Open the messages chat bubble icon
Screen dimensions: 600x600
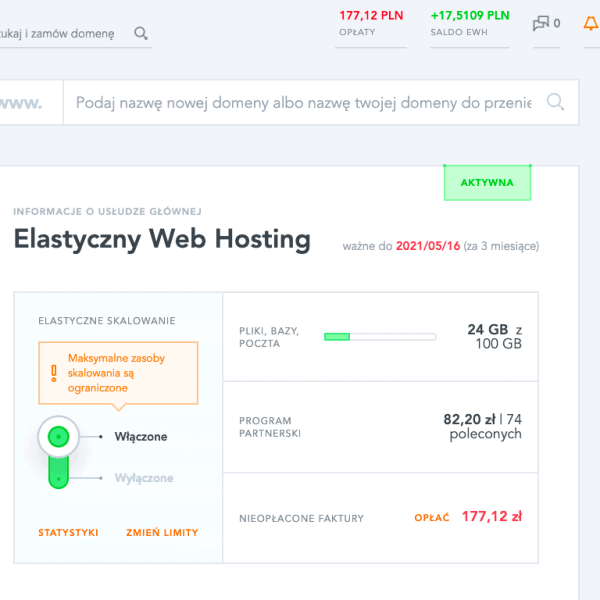coord(541,23)
